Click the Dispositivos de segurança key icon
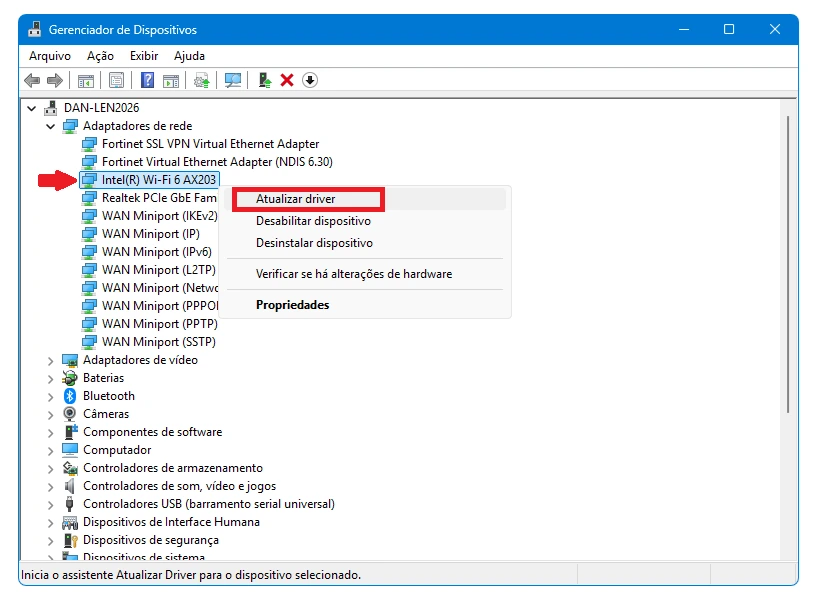This screenshot has height=600, width=819. (x=70, y=540)
